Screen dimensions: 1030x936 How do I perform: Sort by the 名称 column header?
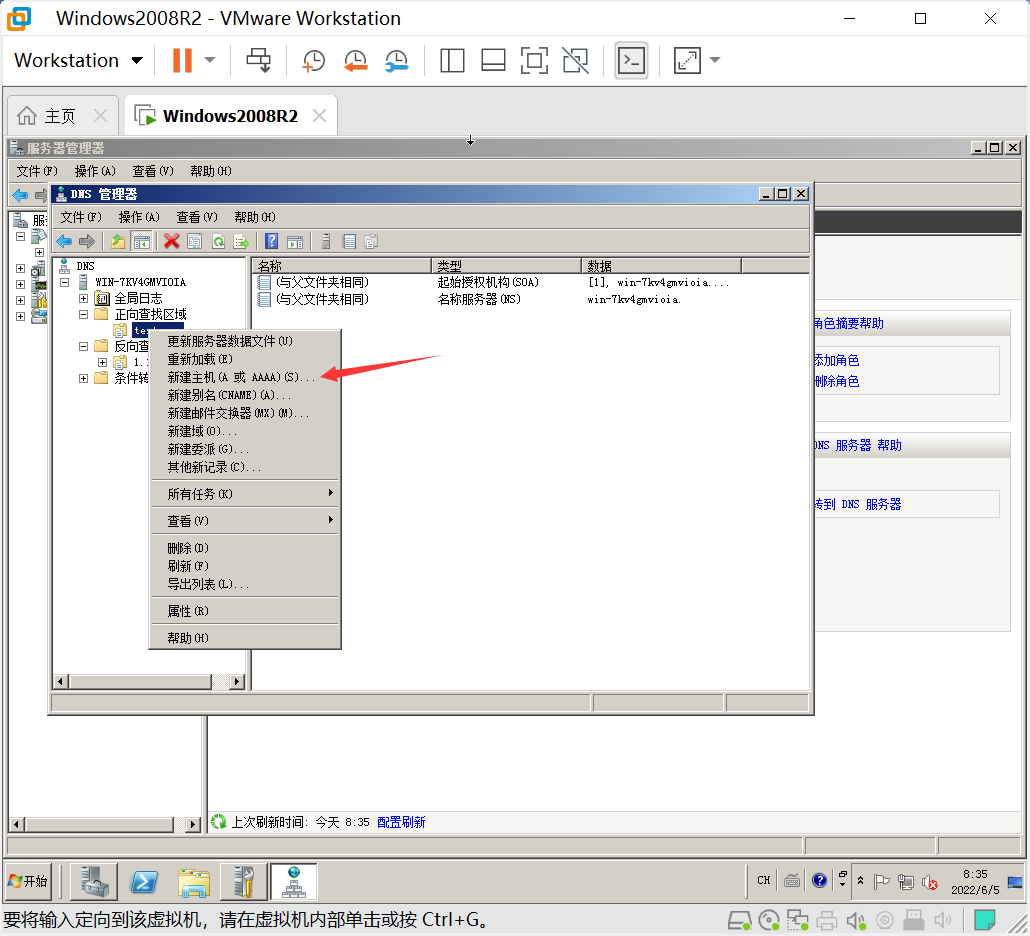tap(342, 266)
